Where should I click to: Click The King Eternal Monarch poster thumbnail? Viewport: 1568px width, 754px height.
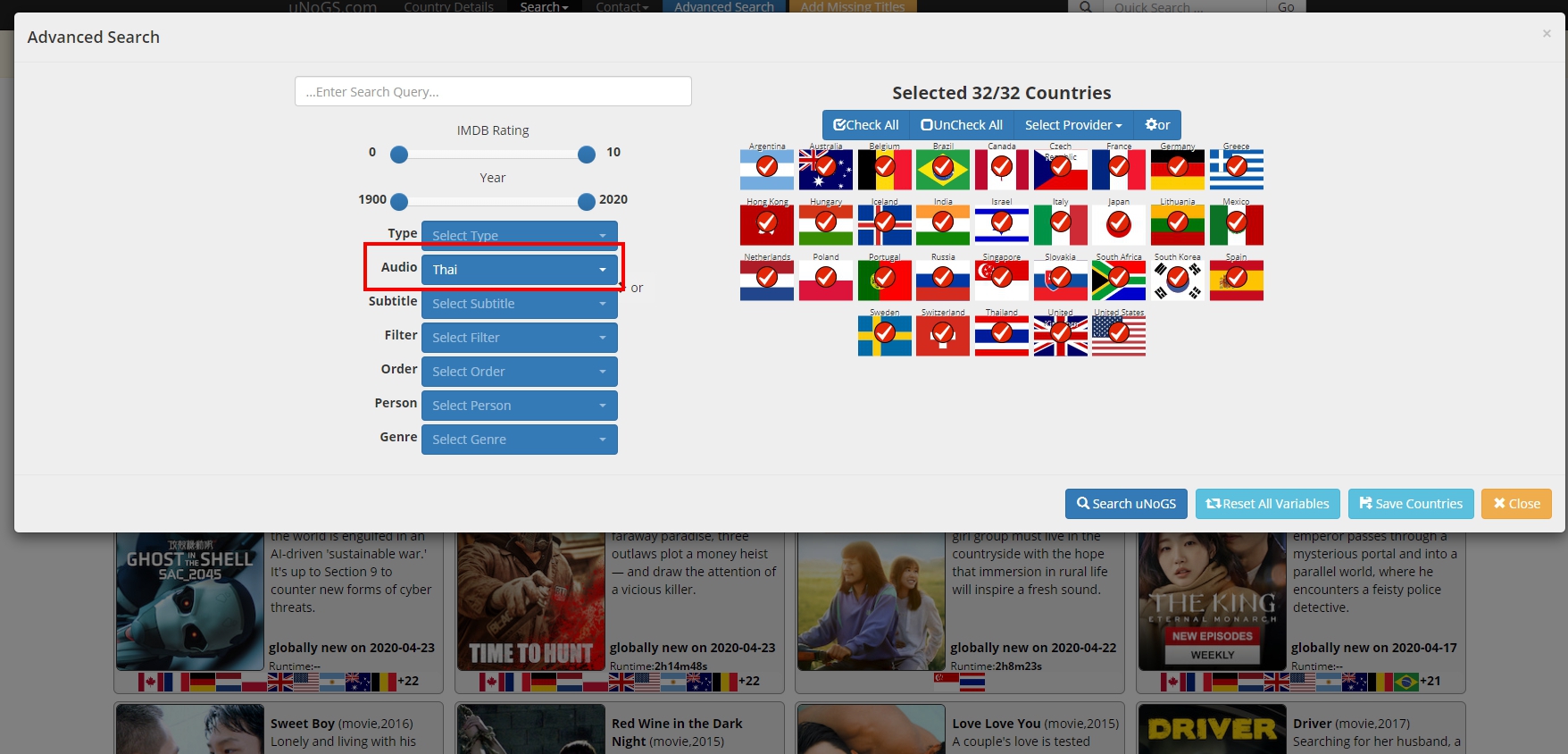1213,601
